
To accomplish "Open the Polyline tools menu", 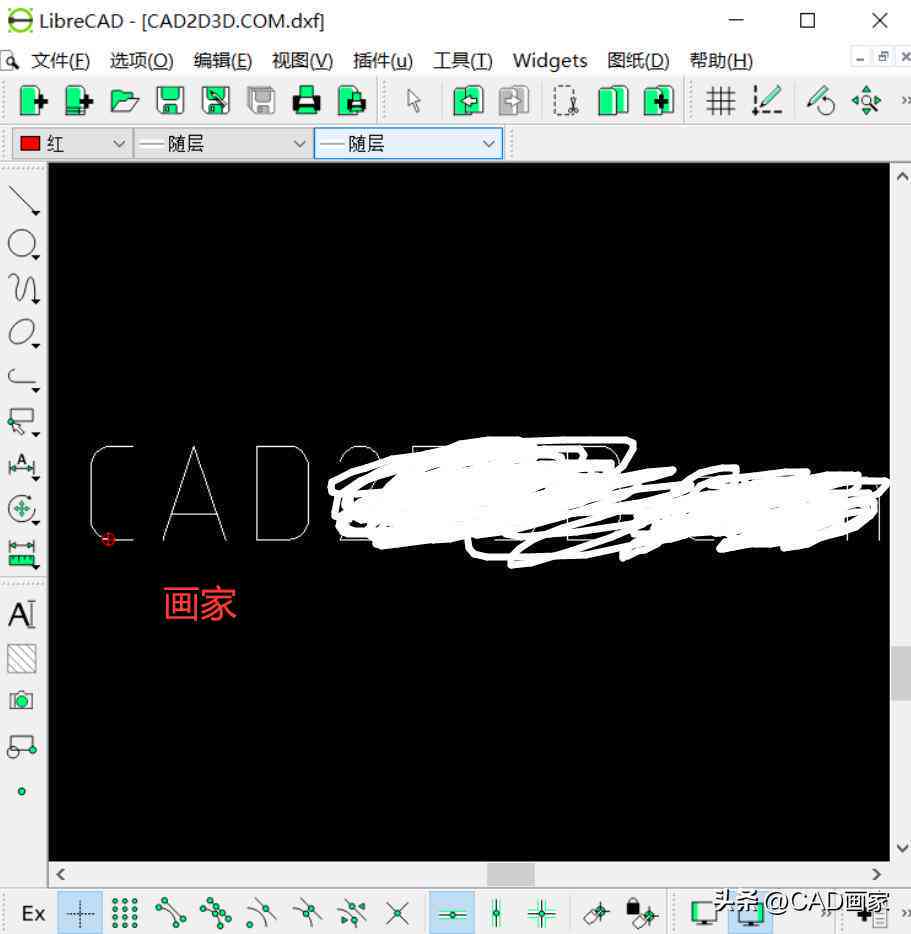I will coord(23,378).
